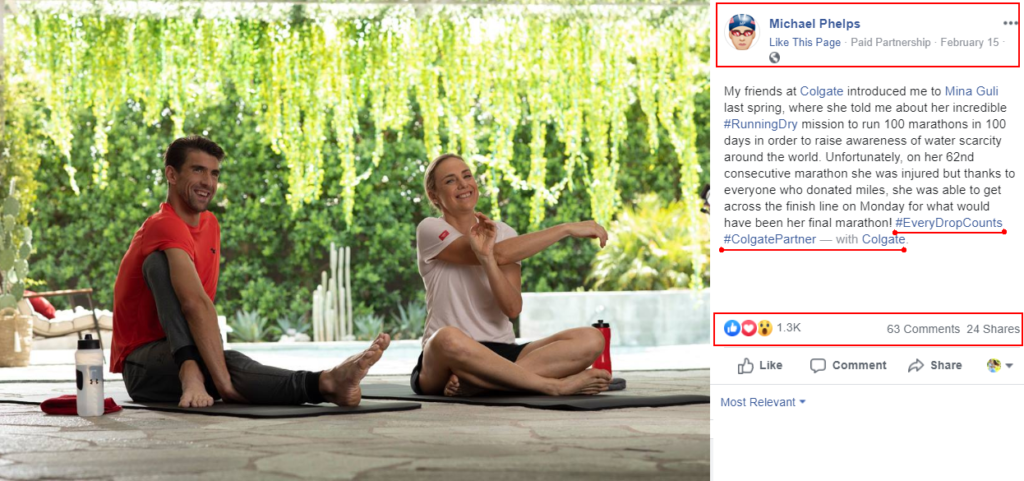Image resolution: width=1024 pixels, height=481 pixels.
Task: Click the #EveryDropCounts hashtag
Action: [x=949, y=223]
